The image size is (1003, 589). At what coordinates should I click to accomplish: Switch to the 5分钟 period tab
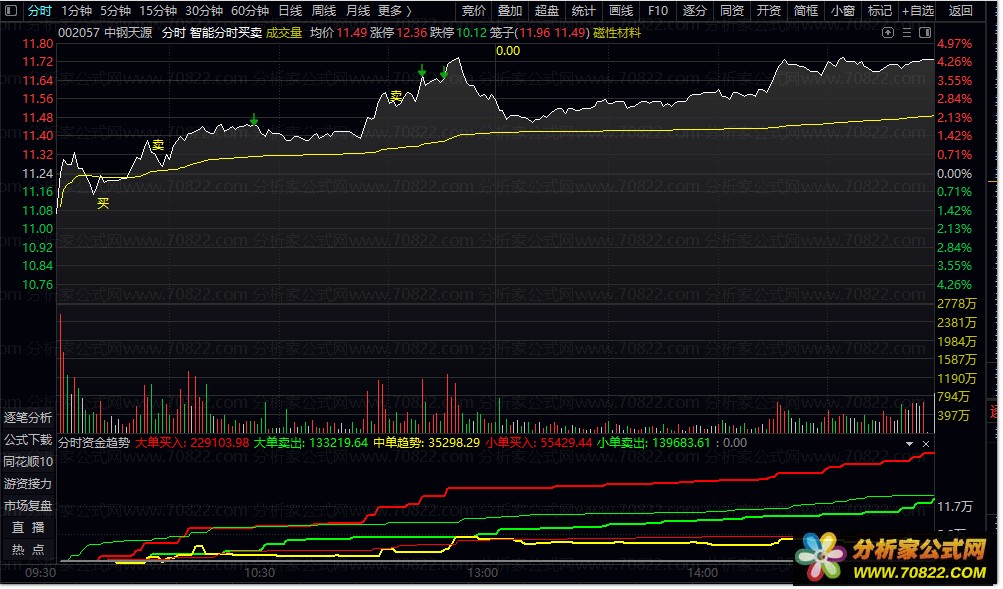pos(116,11)
